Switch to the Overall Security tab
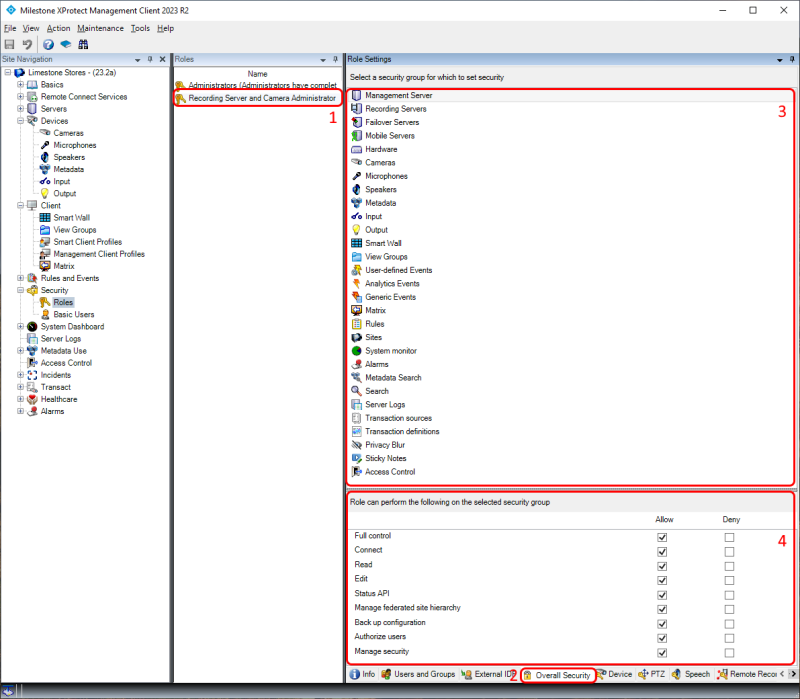800x699 pixels. click(x=557, y=675)
